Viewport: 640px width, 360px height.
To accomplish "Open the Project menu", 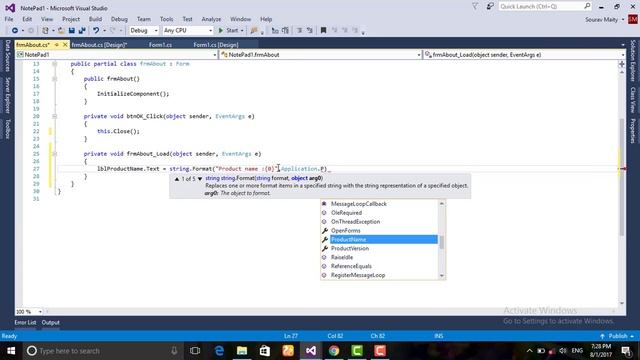I will [x=71, y=19].
